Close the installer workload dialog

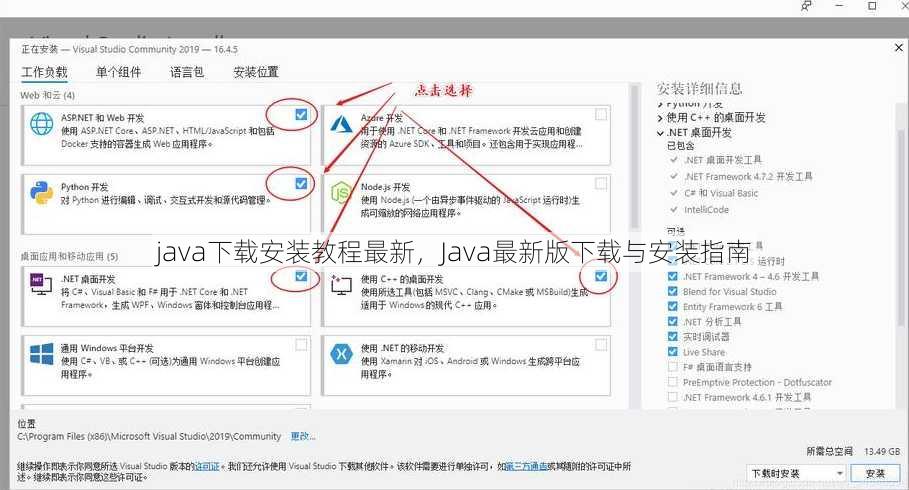[899, 48]
